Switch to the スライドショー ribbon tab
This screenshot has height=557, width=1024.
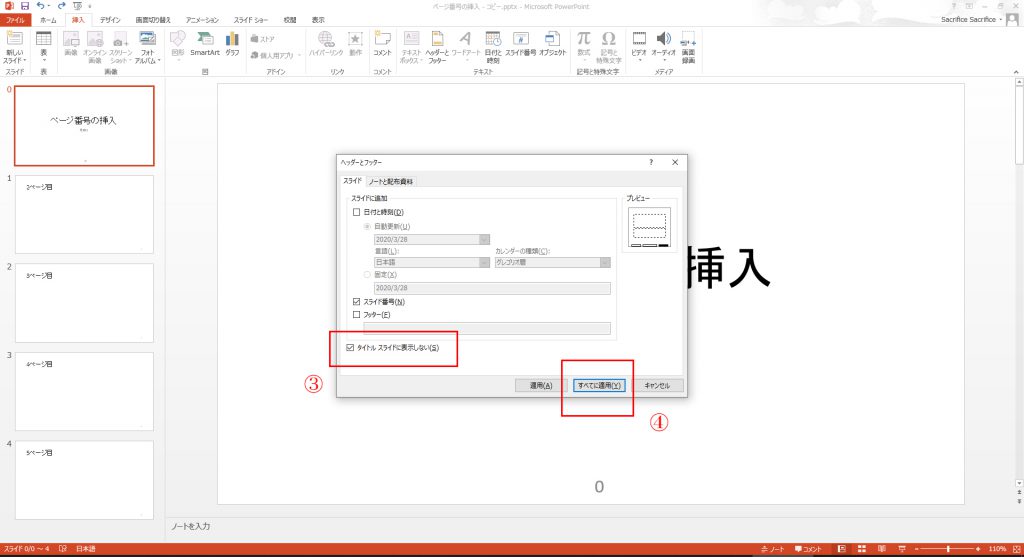click(x=251, y=20)
